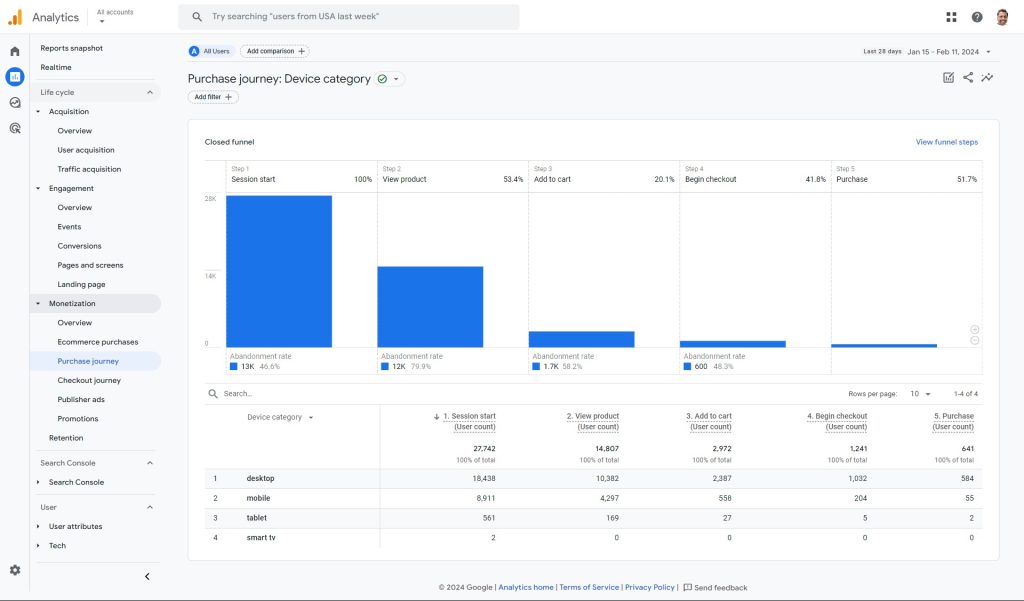The width and height of the screenshot is (1024, 601).
Task: Open the Analytics home footer link
Action: click(x=526, y=587)
